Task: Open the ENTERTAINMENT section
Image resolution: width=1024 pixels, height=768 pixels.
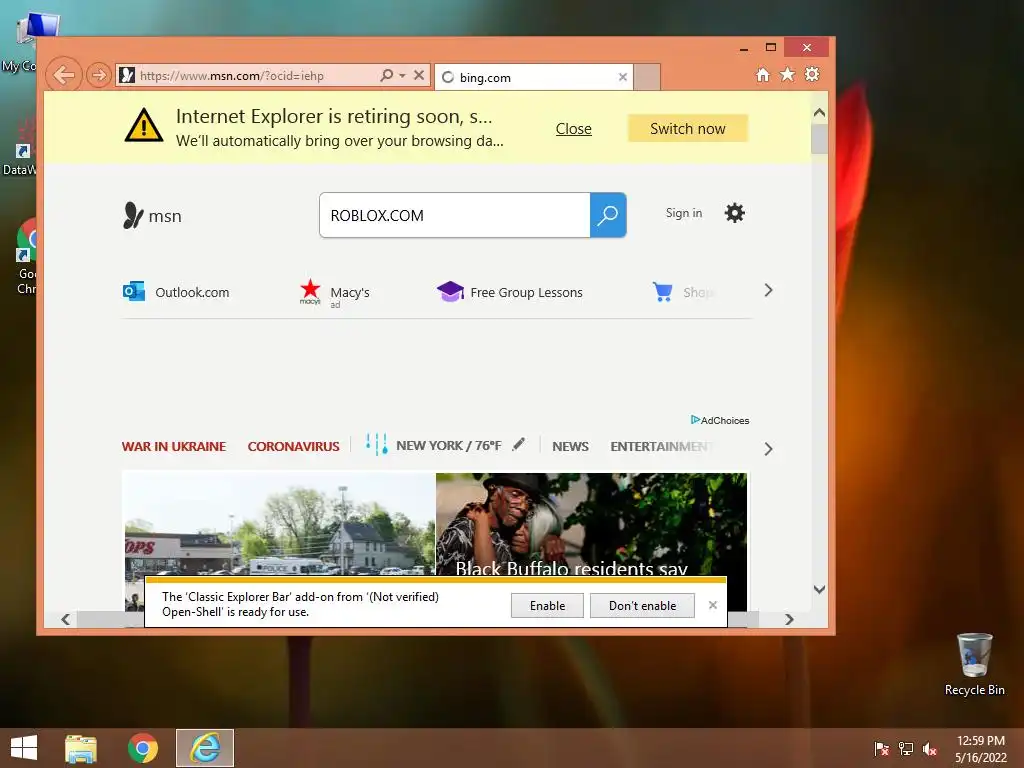Action: tap(660, 447)
